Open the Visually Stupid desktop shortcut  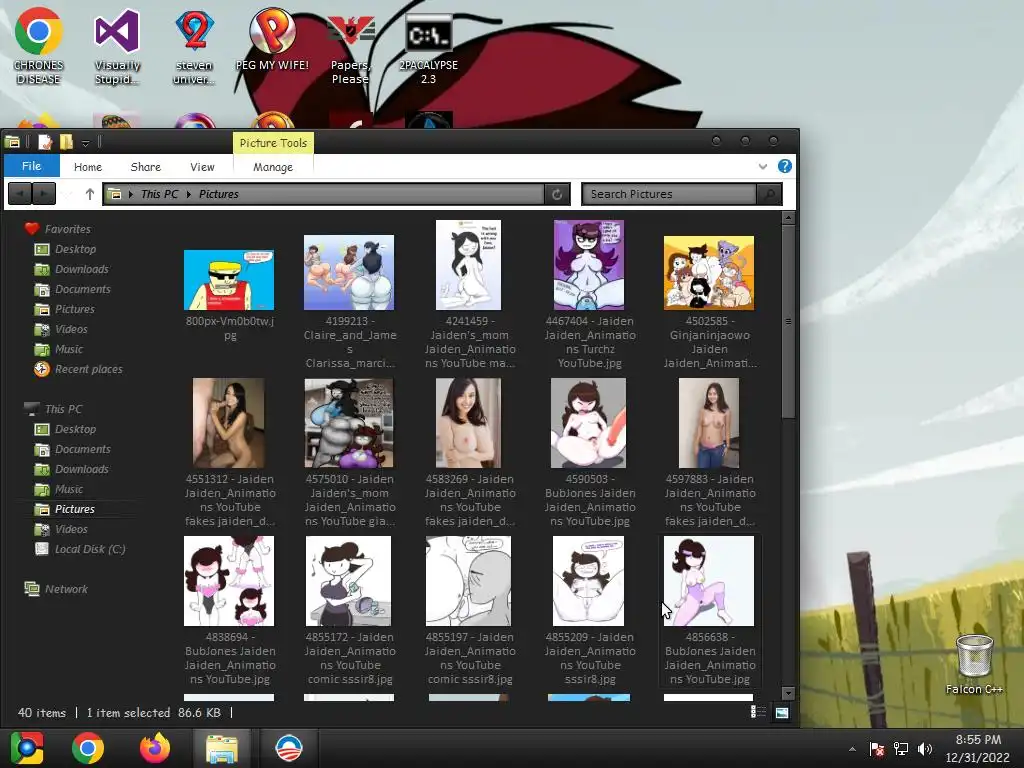[x=117, y=46]
